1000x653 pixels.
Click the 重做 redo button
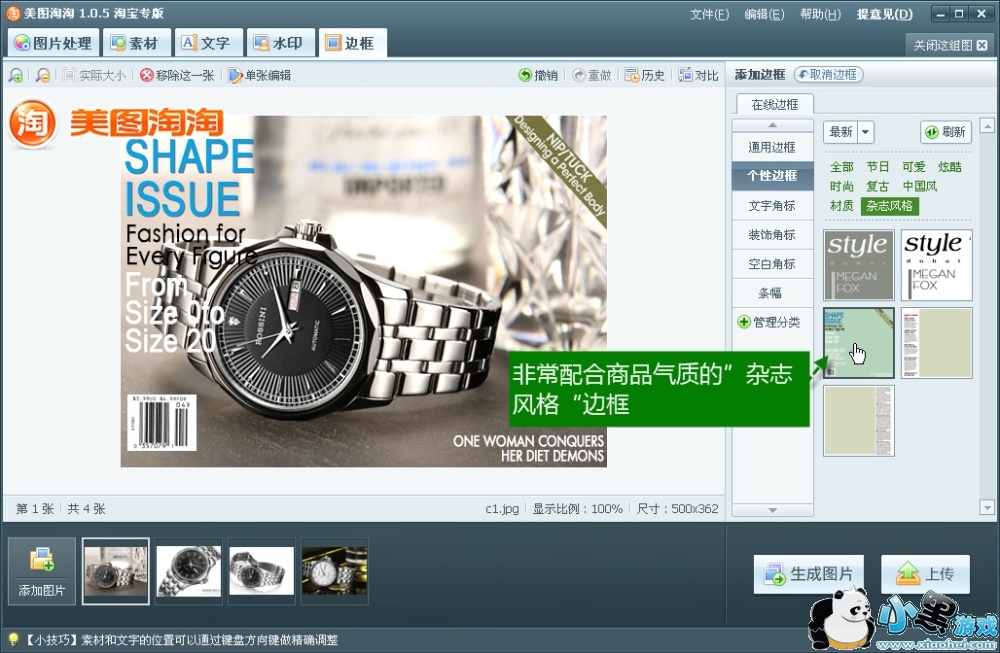(x=591, y=75)
